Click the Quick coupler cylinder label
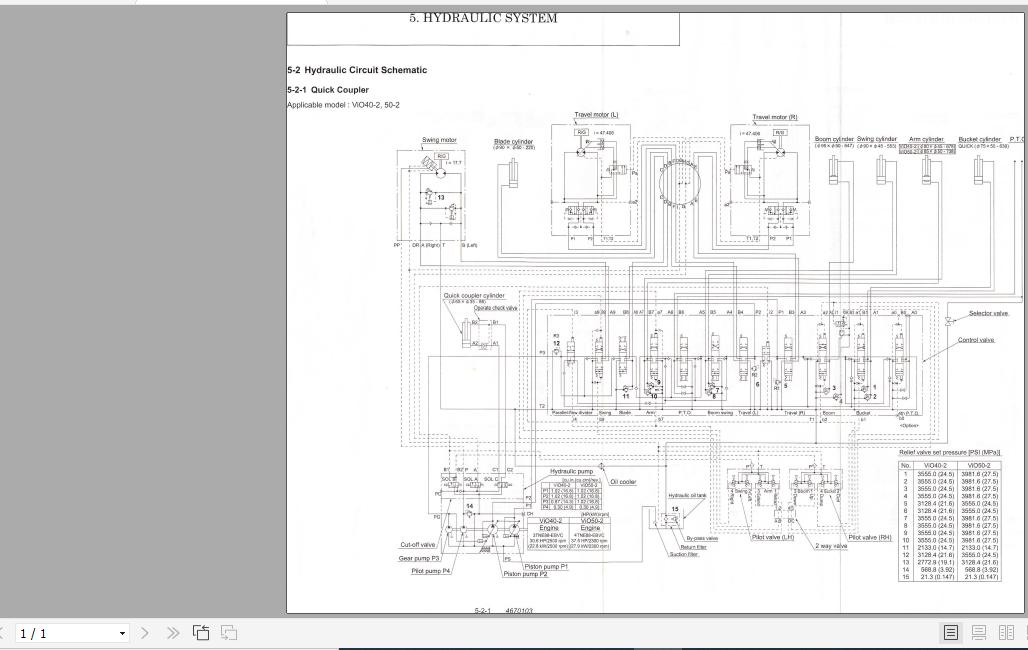Image resolution: width=1028 pixels, height=650 pixels. [474, 296]
